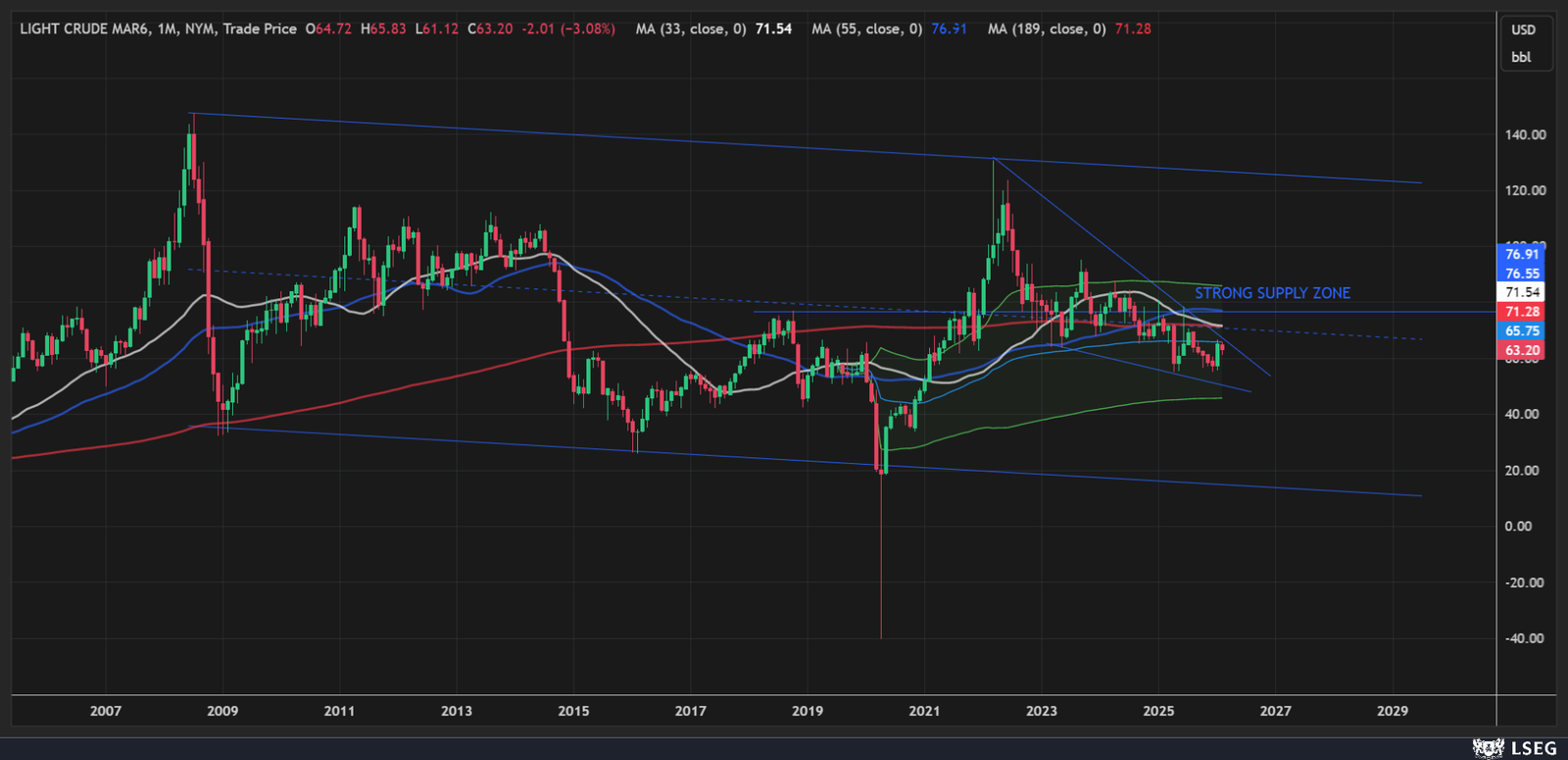1568x760 pixels.
Task: Click the red 71.28 price label
Action: (x=1522, y=312)
